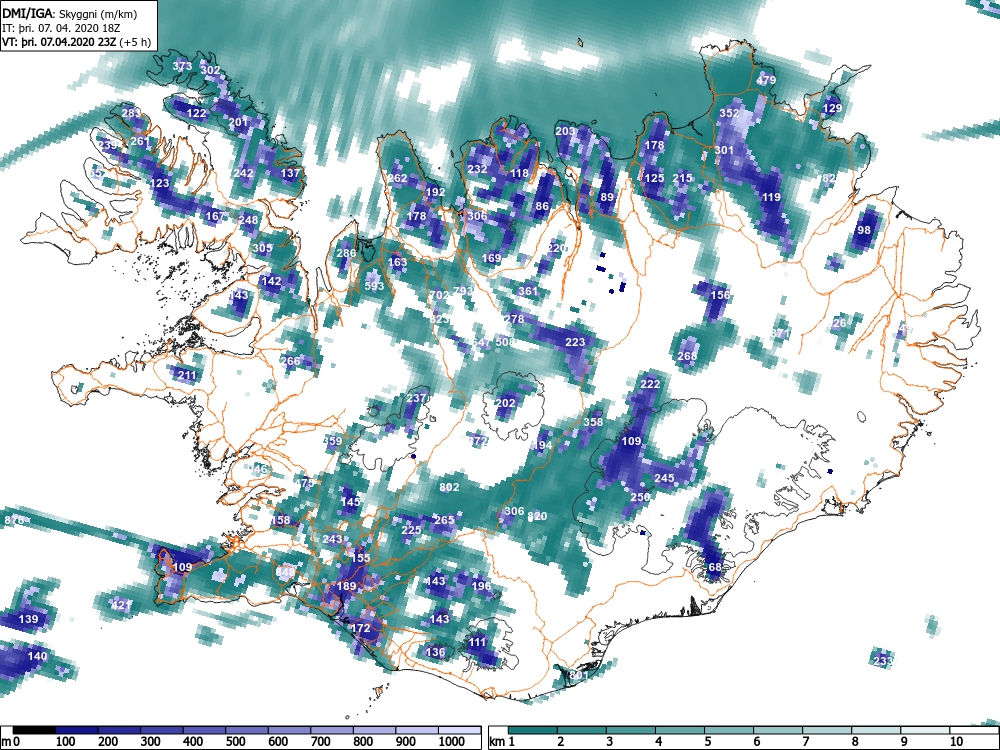Click the visibility value 421 on the map

pyautogui.click(x=121, y=605)
